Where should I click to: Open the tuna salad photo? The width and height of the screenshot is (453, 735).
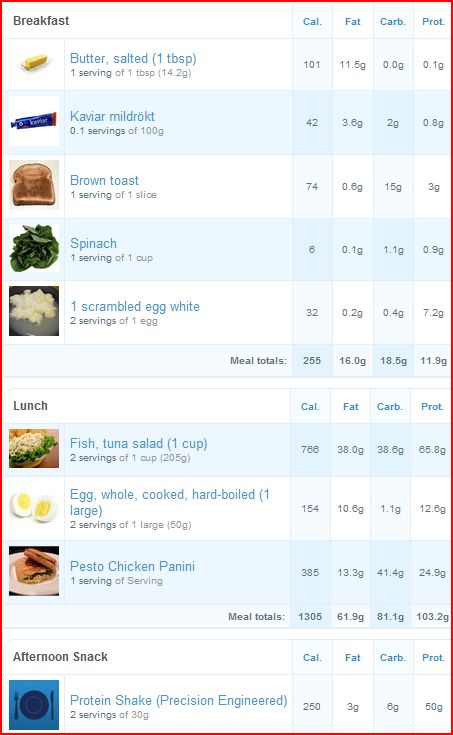pos(34,448)
